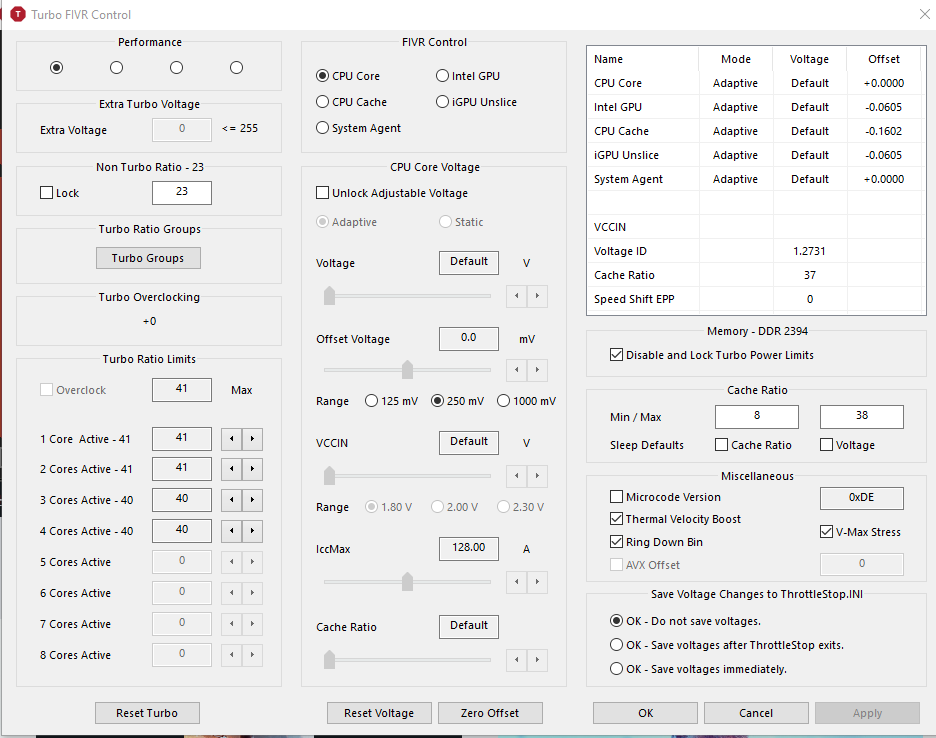Screen dimensions: 936x738
Task: Click the Offset column header
Action: [884, 59]
